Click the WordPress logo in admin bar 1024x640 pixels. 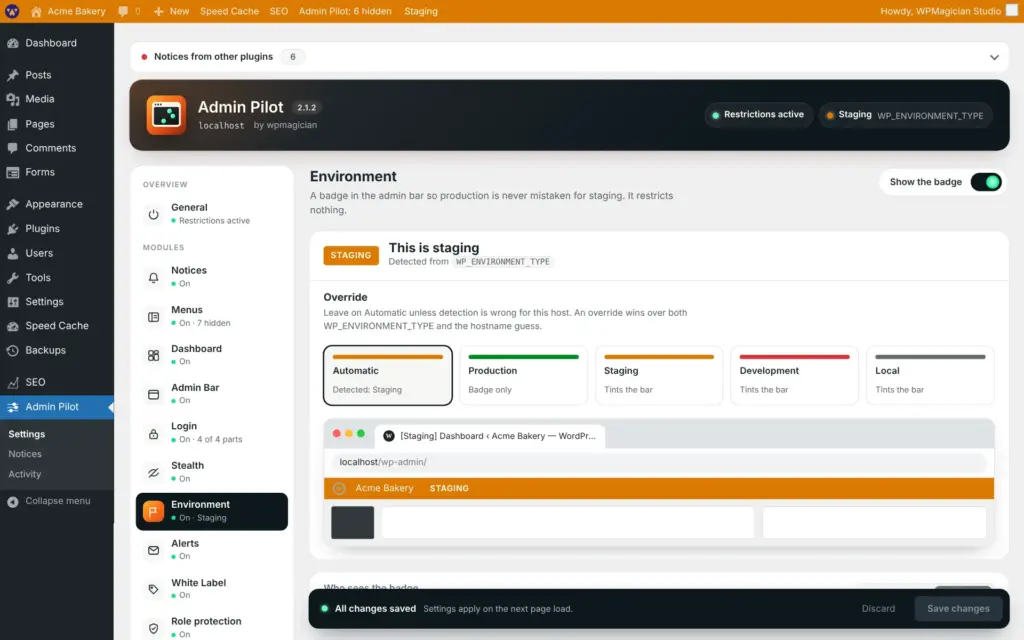coord(12,11)
